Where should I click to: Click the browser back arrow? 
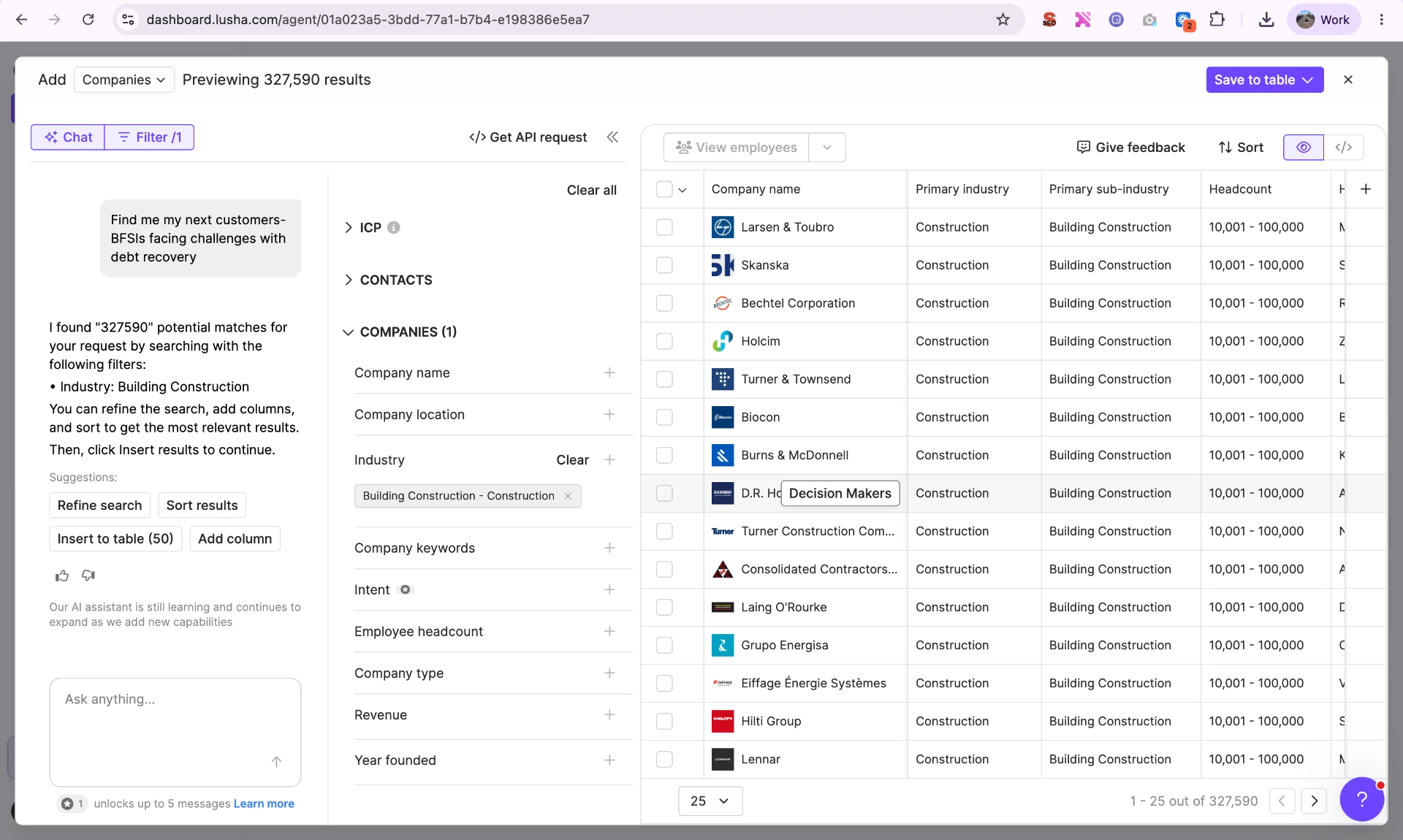pyautogui.click(x=22, y=20)
